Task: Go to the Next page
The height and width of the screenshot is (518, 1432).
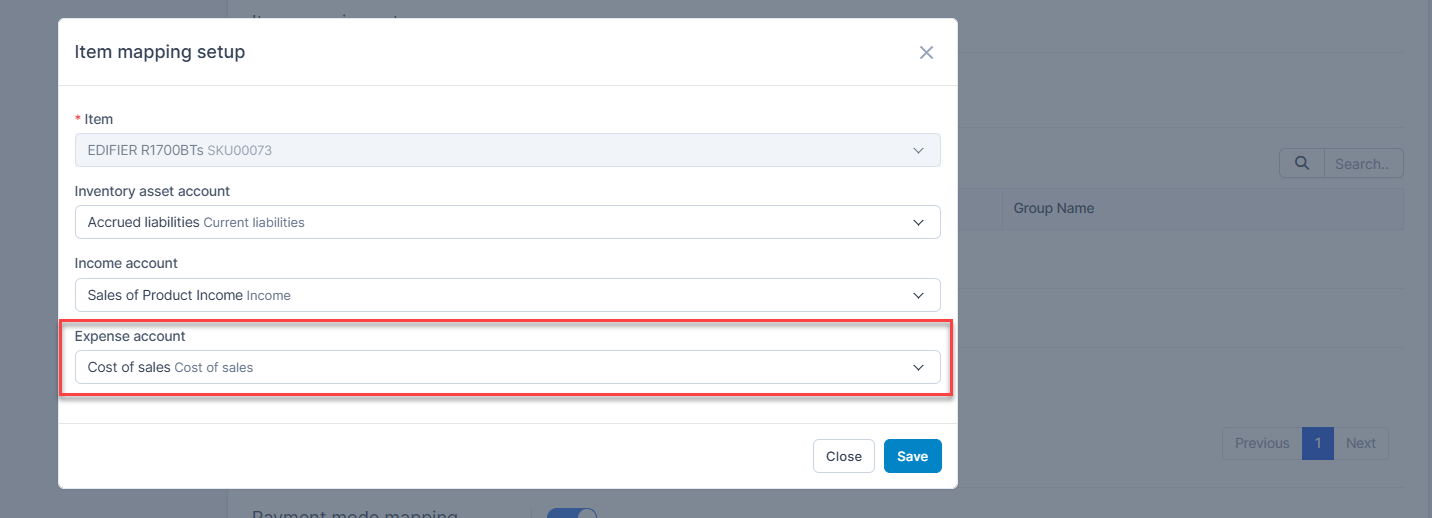Action: pyautogui.click(x=1360, y=443)
